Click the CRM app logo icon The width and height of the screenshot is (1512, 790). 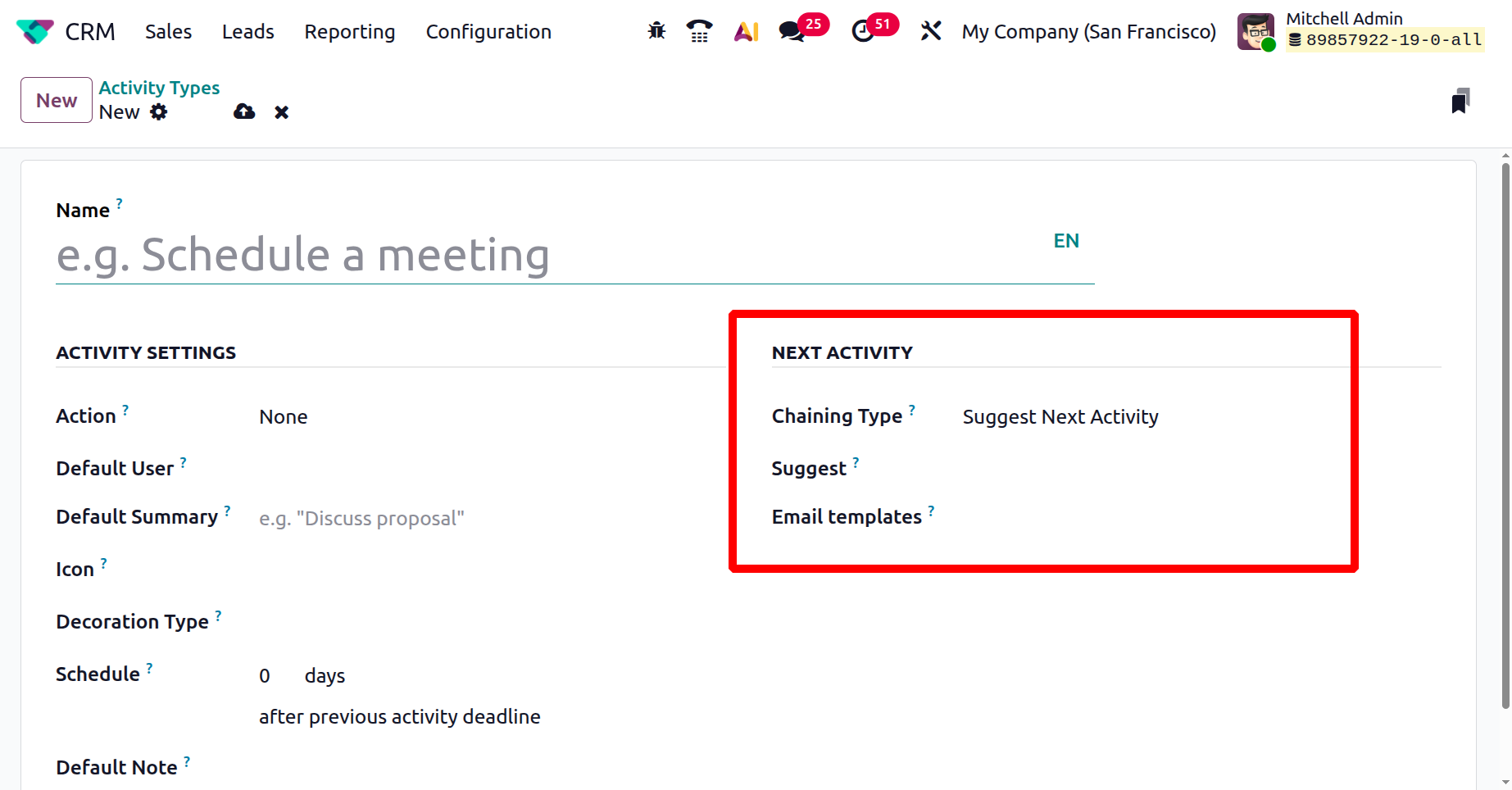34,32
